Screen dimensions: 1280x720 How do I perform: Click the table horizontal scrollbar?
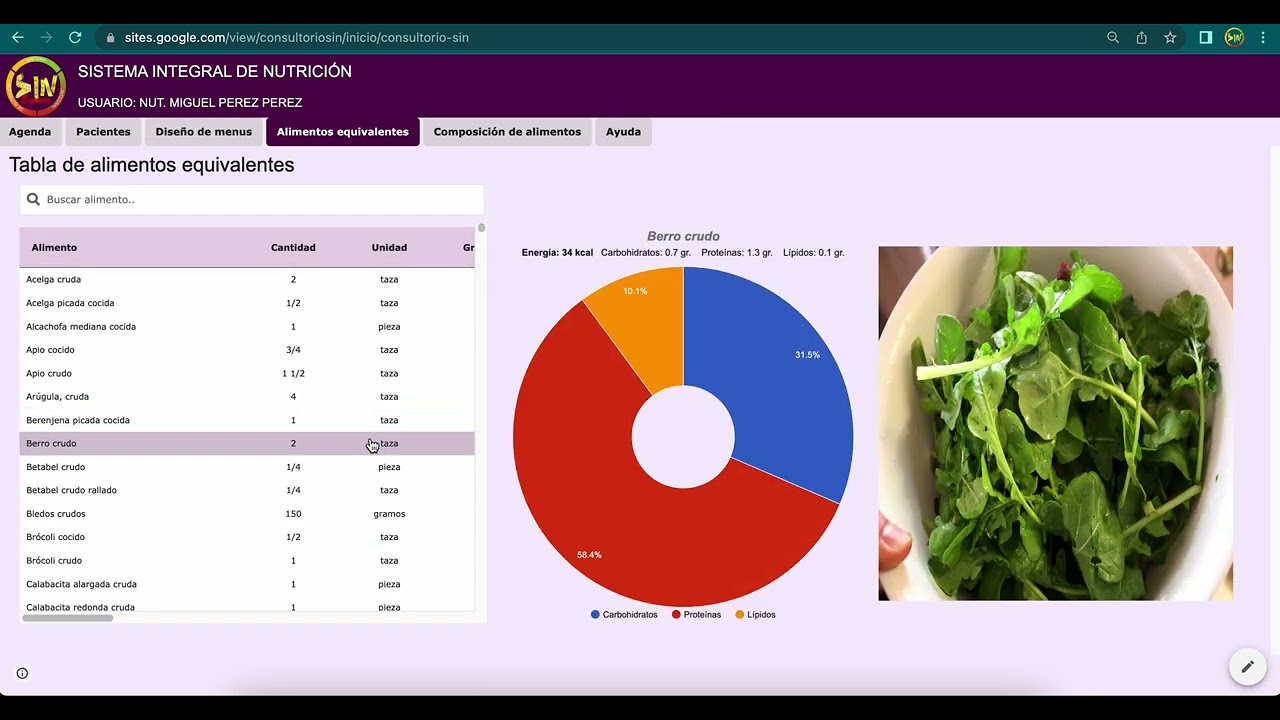click(x=68, y=618)
